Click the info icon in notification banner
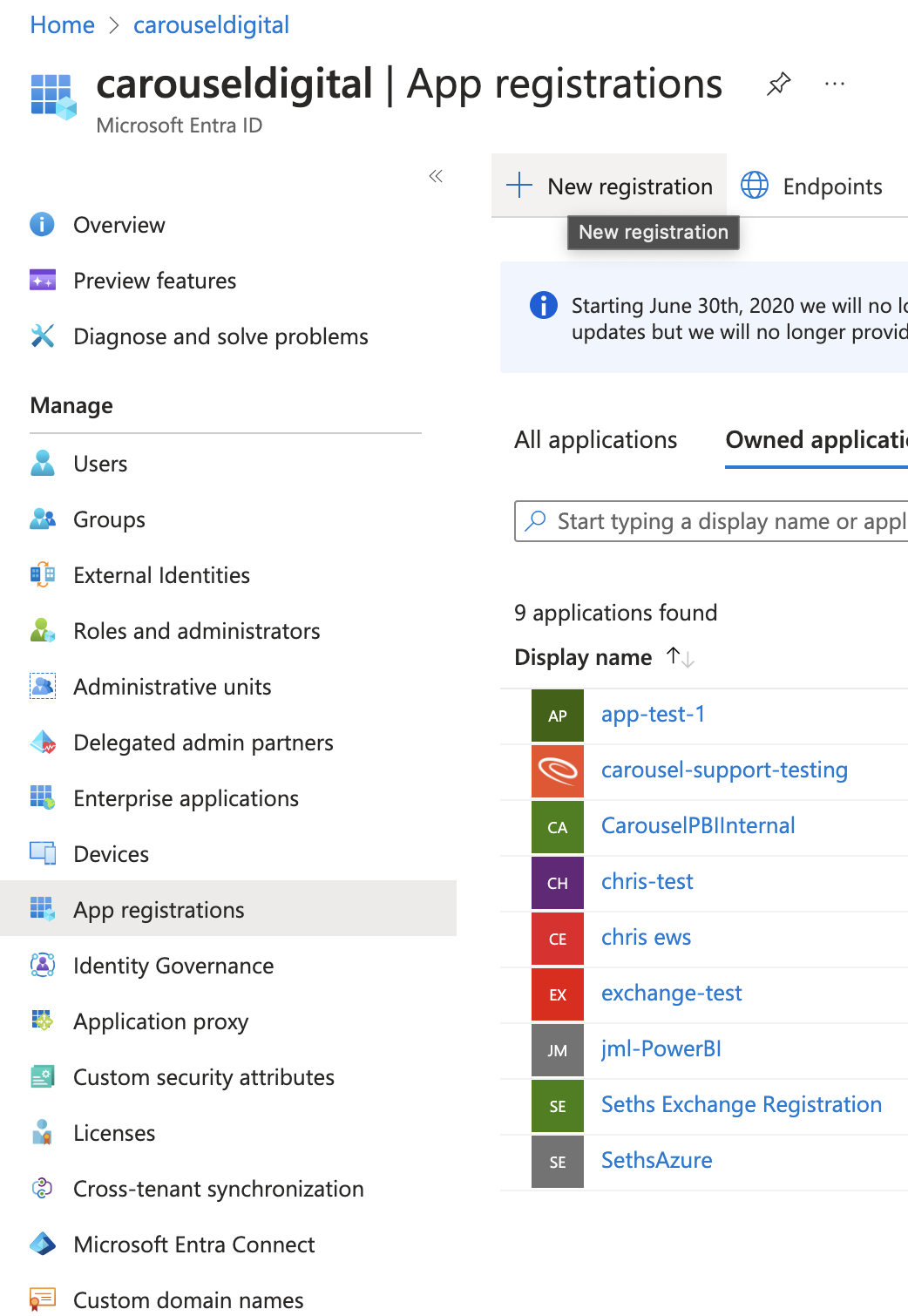The image size is (908, 1316). click(x=544, y=305)
